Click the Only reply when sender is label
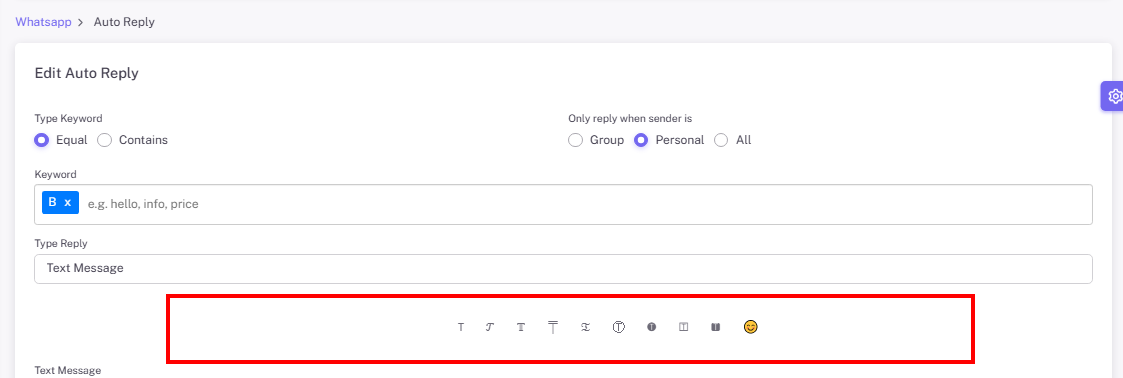The width and height of the screenshot is (1123, 378). tap(630, 118)
